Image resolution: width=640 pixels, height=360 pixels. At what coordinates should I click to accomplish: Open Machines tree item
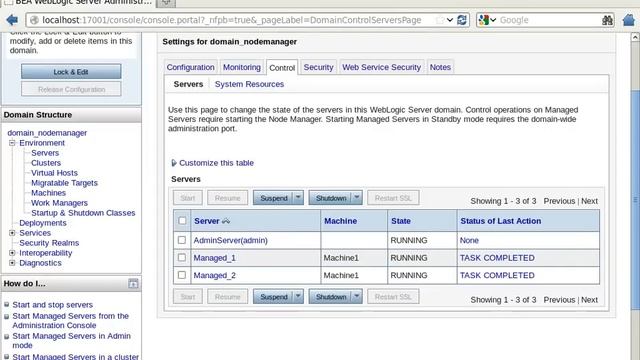click(48, 193)
